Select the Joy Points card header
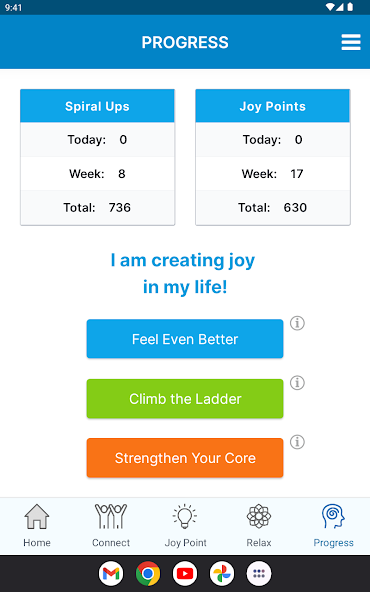Screen dimensions: 370x592 pyautogui.click(x=273, y=106)
